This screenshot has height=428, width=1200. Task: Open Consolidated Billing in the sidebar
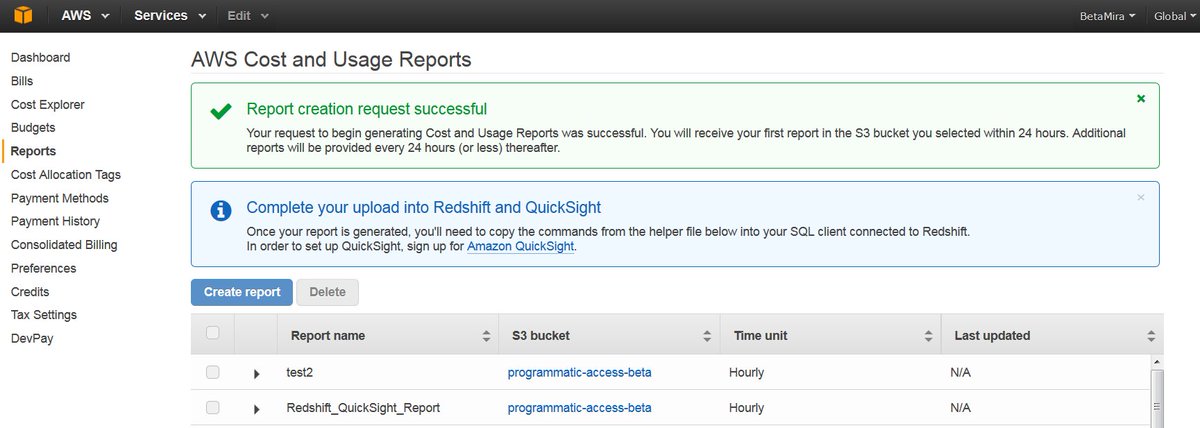[64, 245]
